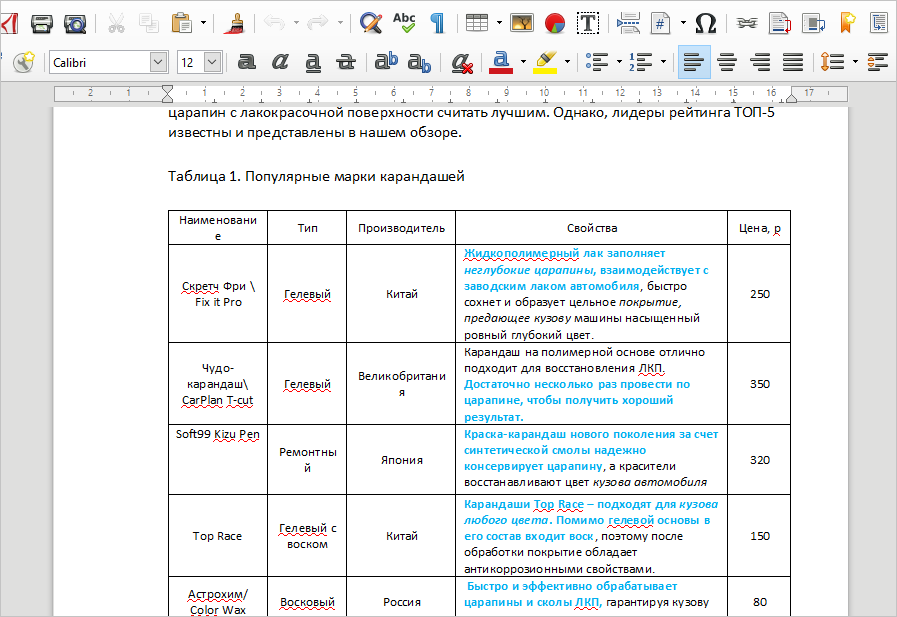
Task: Toggle underline formatting
Action: pos(313,62)
